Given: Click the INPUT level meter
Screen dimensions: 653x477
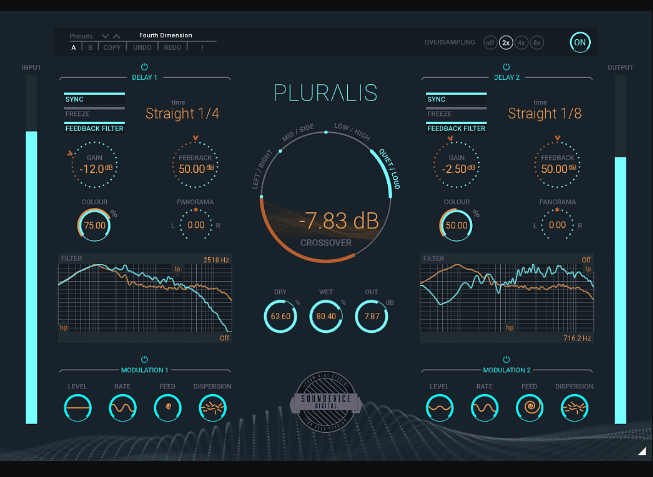Looking at the screenshot, I should pyautogui.click(x=31, y=249).
